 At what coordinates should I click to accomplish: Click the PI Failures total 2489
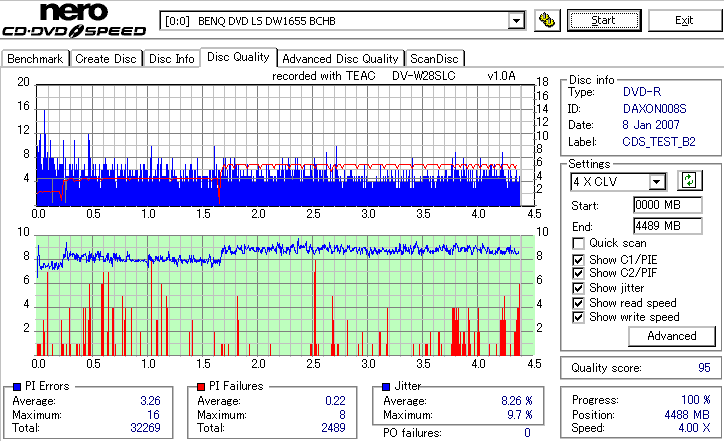333,428
